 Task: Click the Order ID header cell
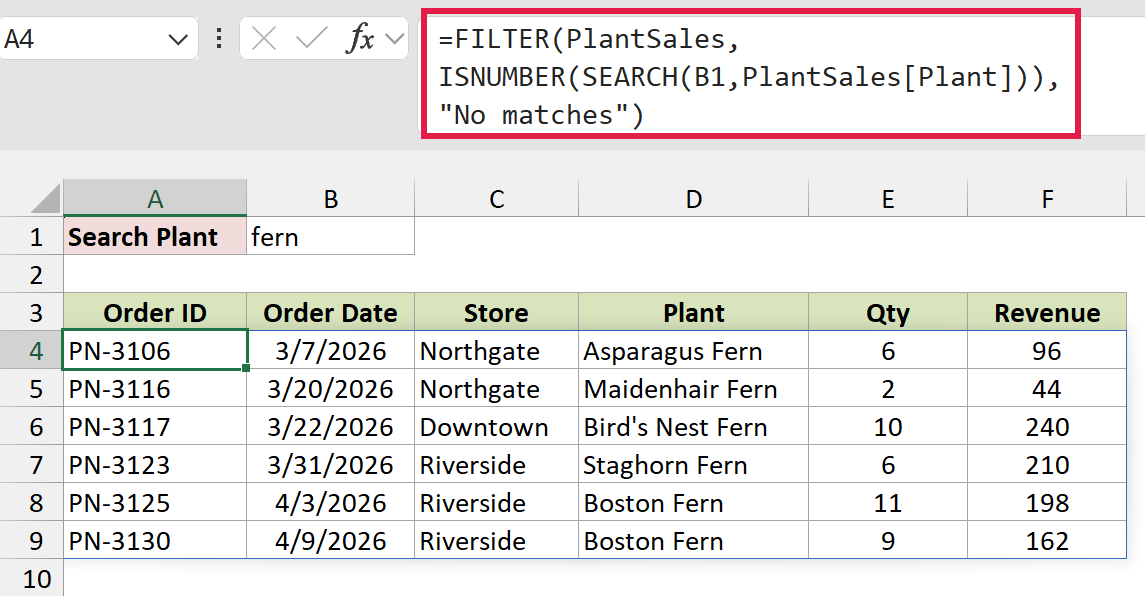[x=155, y=313]
